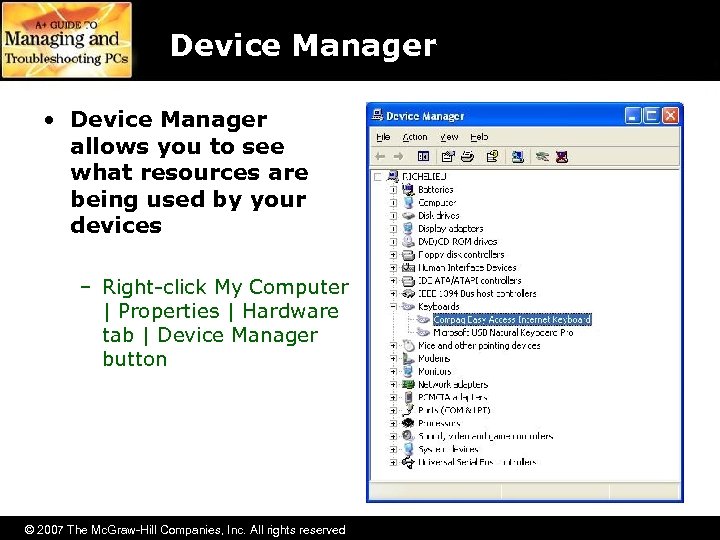Image resolution: width=720 pixels, height=540 pixels.
Task: Select the DVD/CD-ROM drives label
Action: 457,241
